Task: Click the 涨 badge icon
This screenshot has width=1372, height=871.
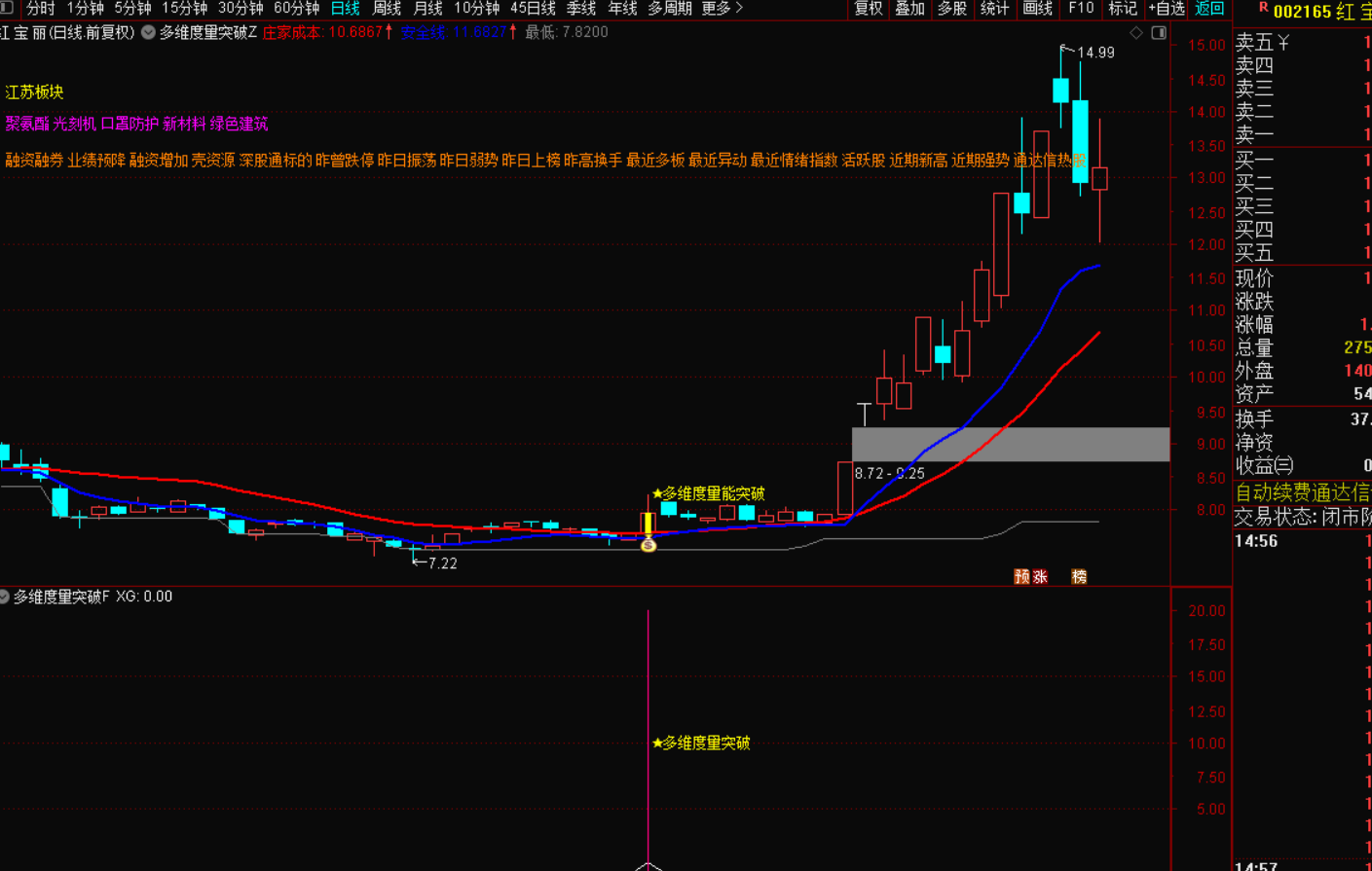Action: [1040, 576]
